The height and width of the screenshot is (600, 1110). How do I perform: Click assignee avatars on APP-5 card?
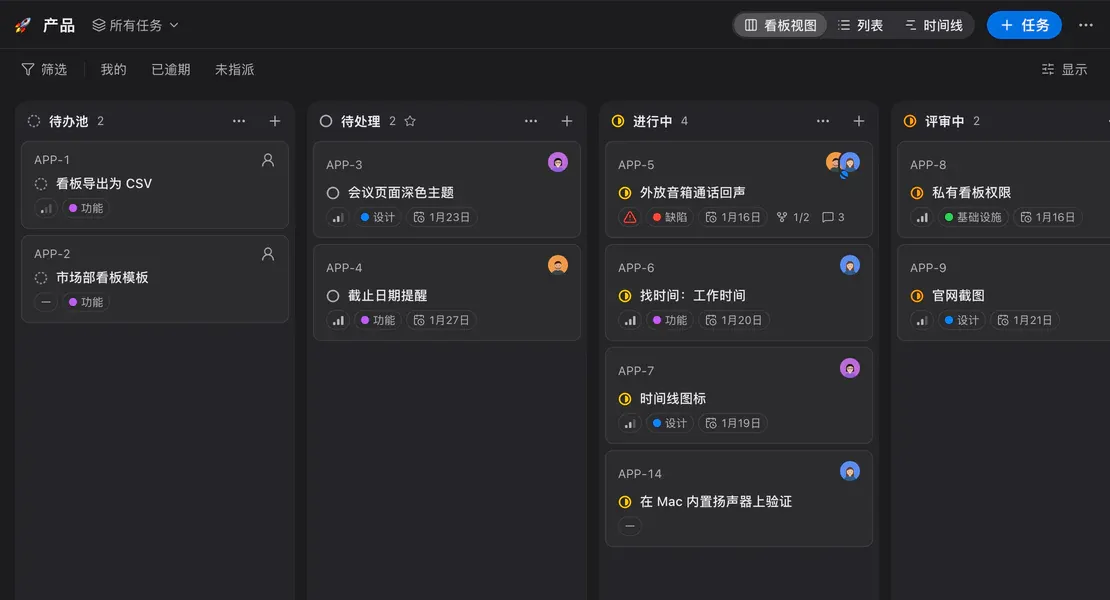tap(843, 163)
